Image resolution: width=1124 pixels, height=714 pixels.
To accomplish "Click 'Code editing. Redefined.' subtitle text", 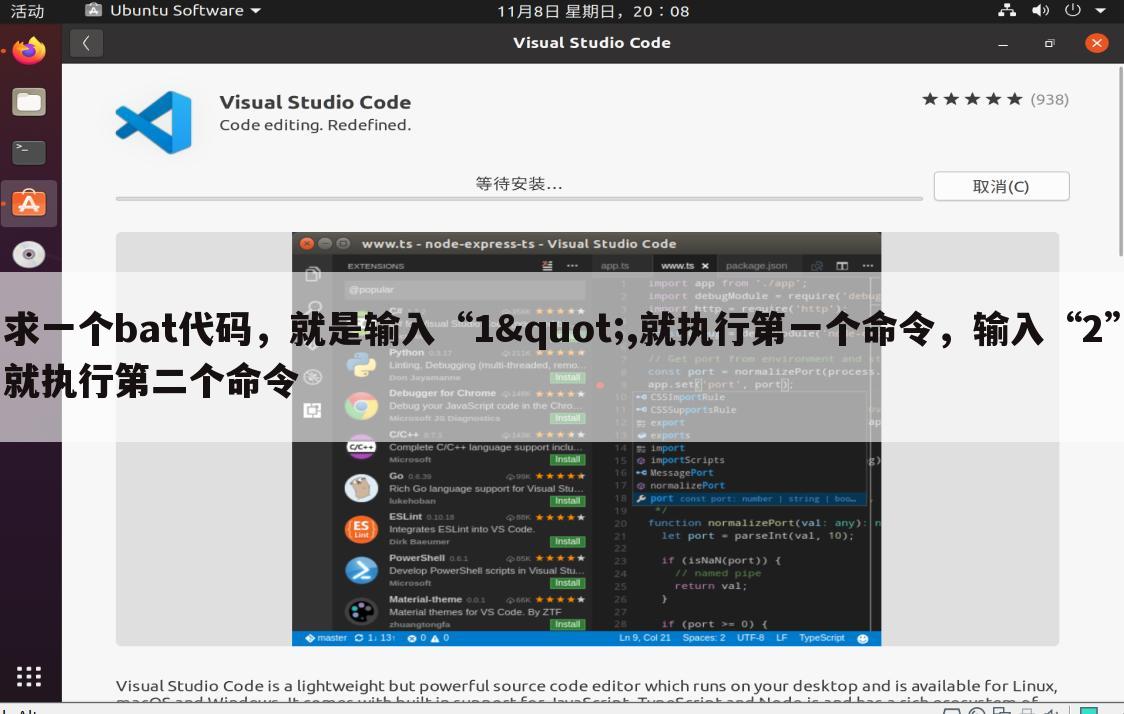I will tap(315, 125).
